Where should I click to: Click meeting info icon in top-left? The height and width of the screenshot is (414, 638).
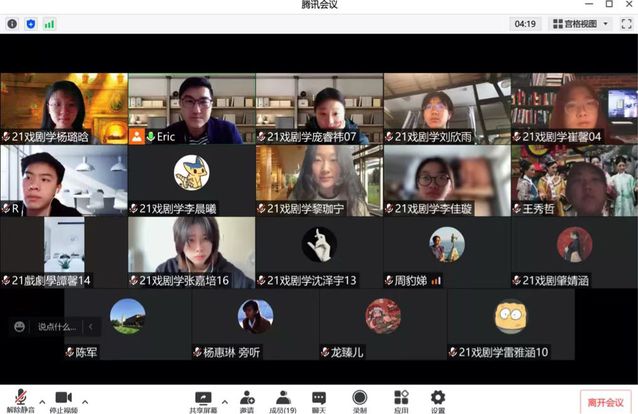(12, 23)
